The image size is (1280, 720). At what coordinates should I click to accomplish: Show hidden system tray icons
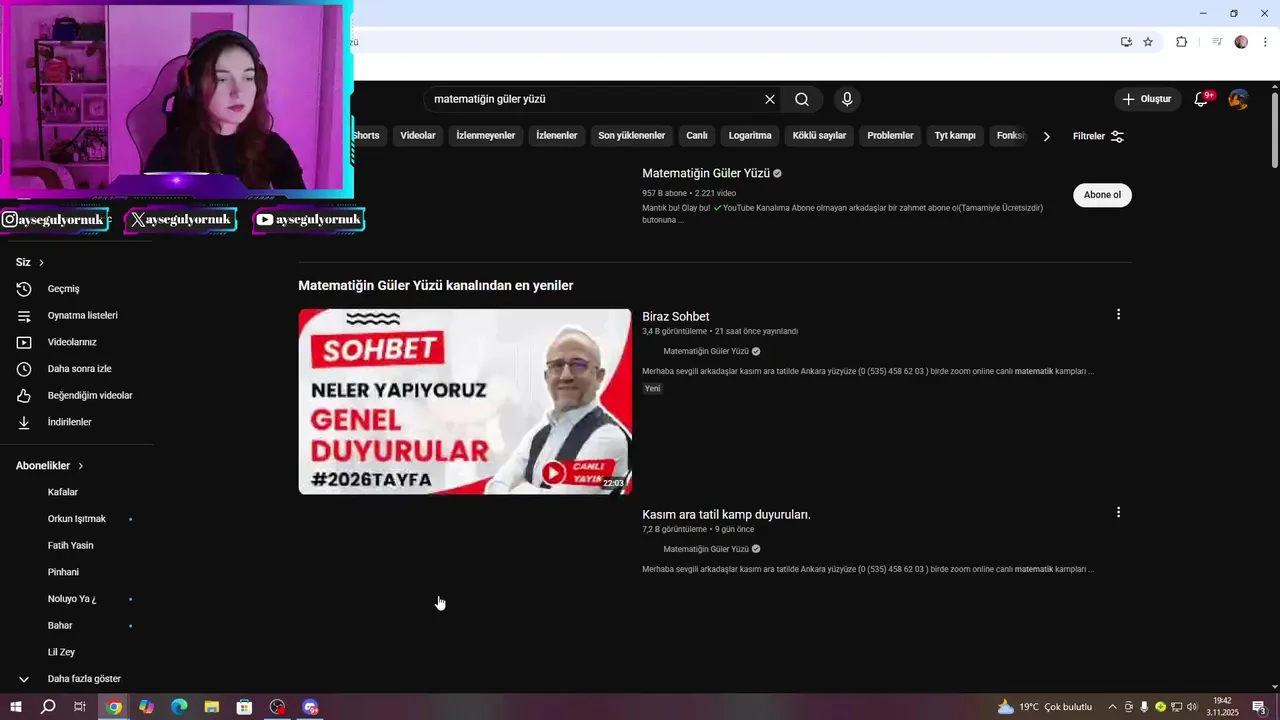(x=1112, y=707)
